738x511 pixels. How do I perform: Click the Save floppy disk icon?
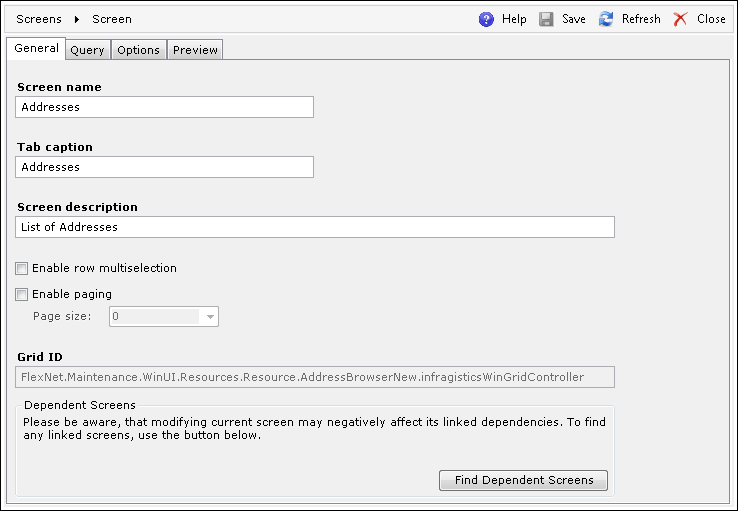click(x=546, y=19)
